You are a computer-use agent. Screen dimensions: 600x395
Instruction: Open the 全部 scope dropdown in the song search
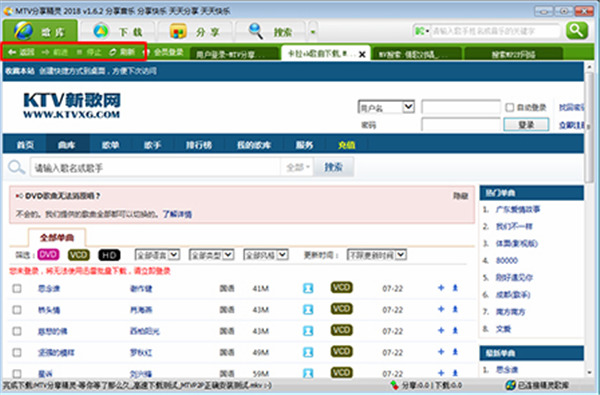(297, 167)
